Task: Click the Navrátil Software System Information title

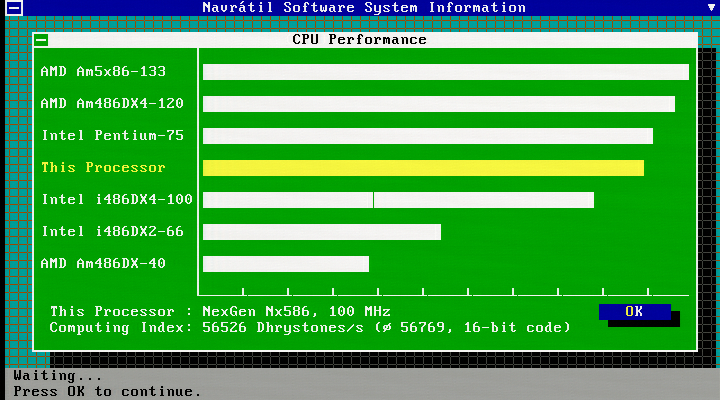Action: [364, 7]
